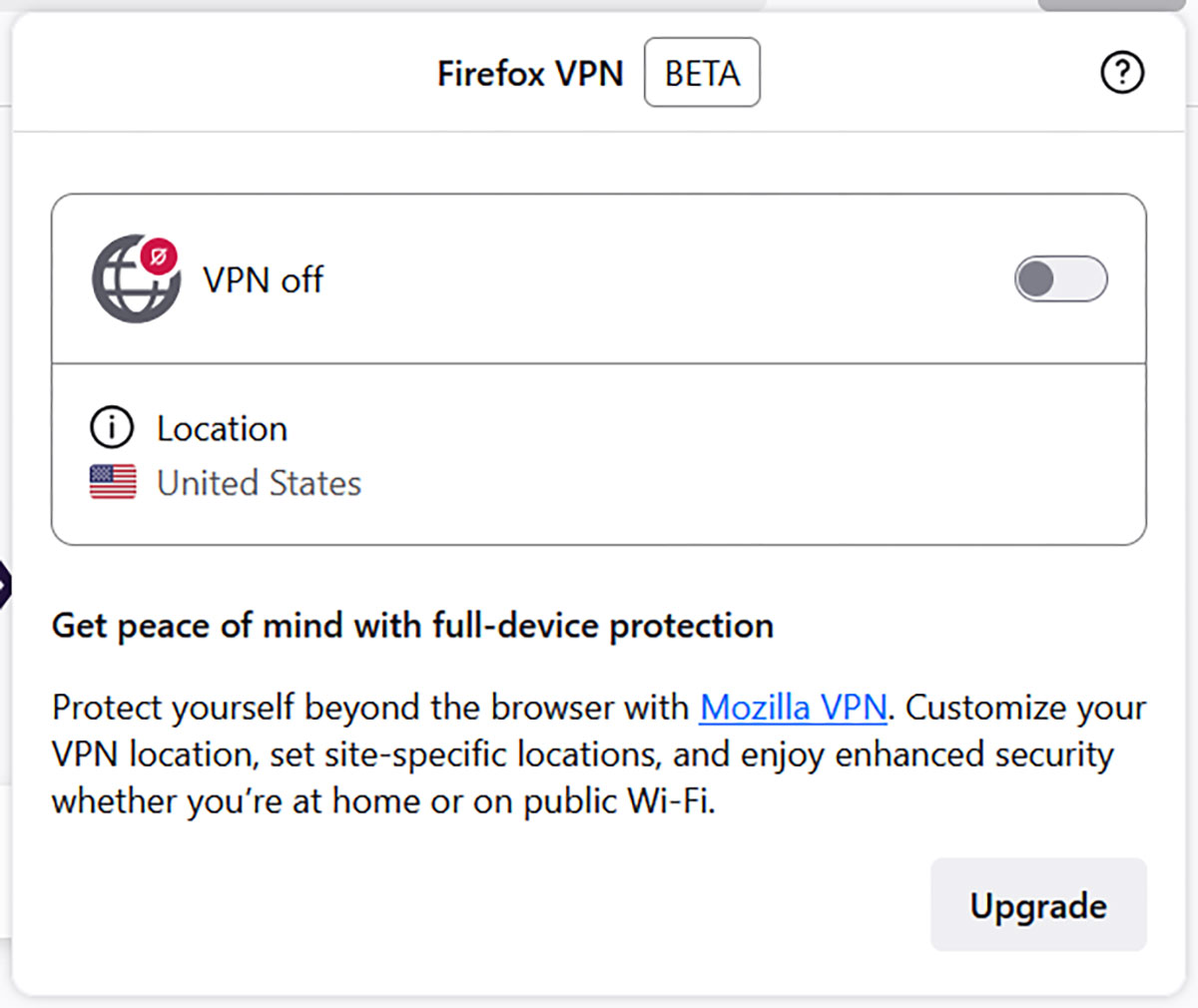The image size is (1198, 1008).
Task: Click the United States flag icon
Action: point(113,483)
